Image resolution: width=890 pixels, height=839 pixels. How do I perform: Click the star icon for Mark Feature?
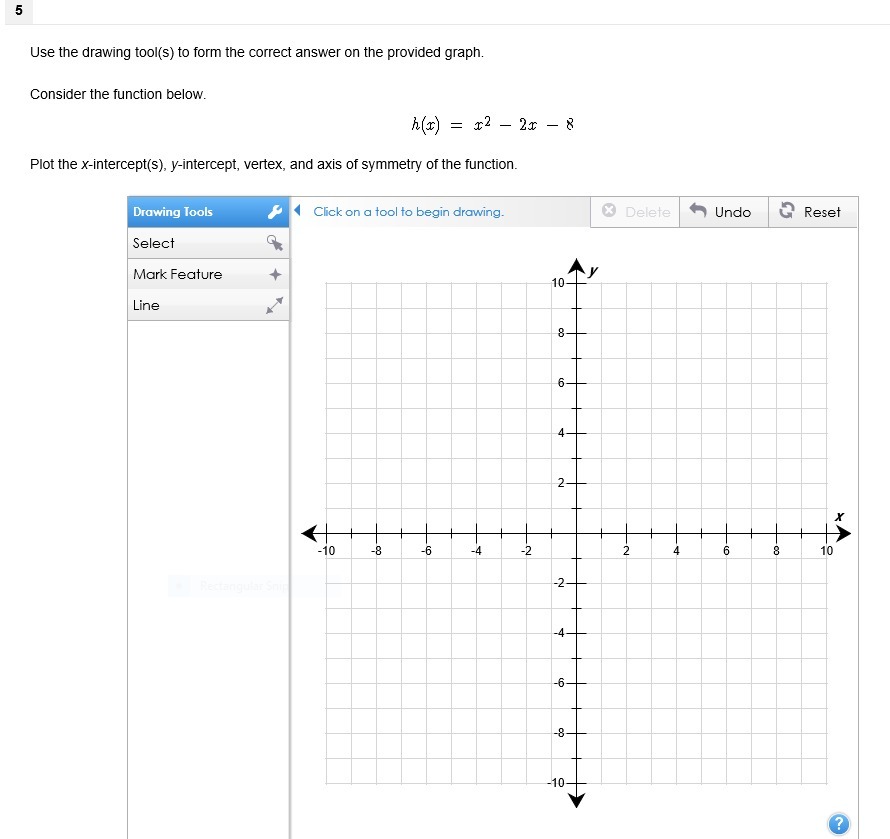pos(275,275)
